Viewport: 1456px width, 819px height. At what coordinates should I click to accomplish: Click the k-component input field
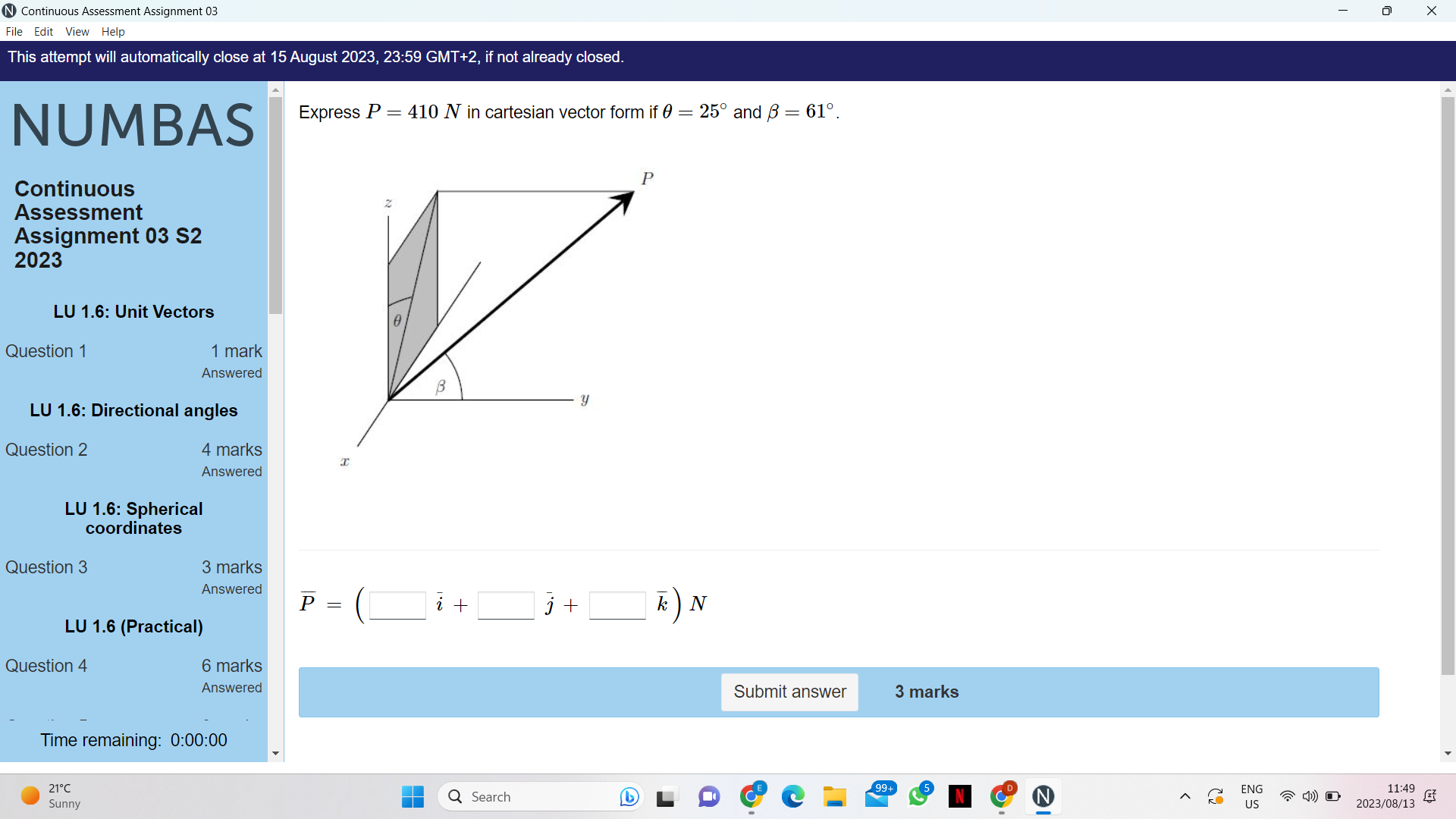coord(617,605)
